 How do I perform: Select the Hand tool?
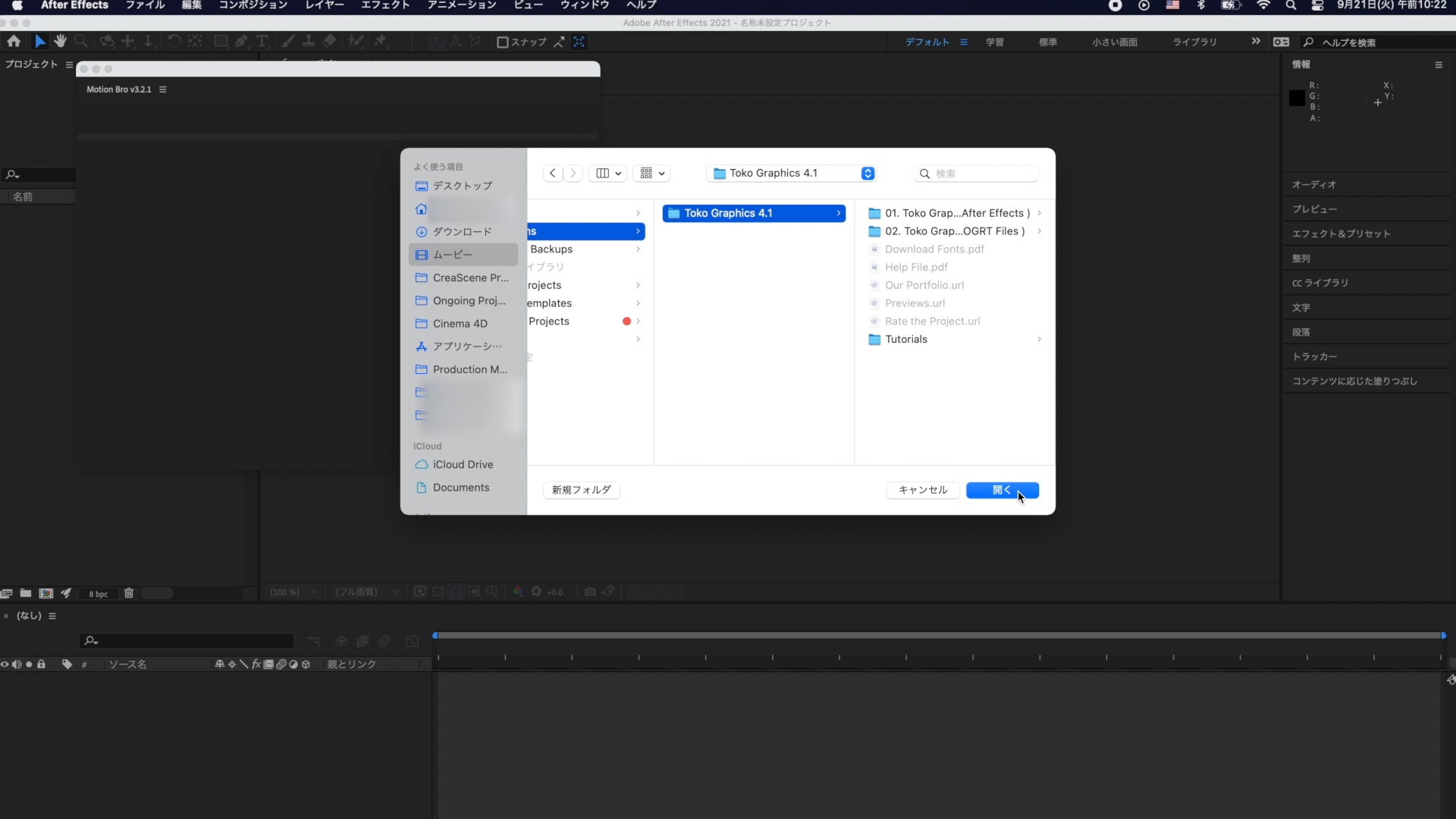point(60,42)
